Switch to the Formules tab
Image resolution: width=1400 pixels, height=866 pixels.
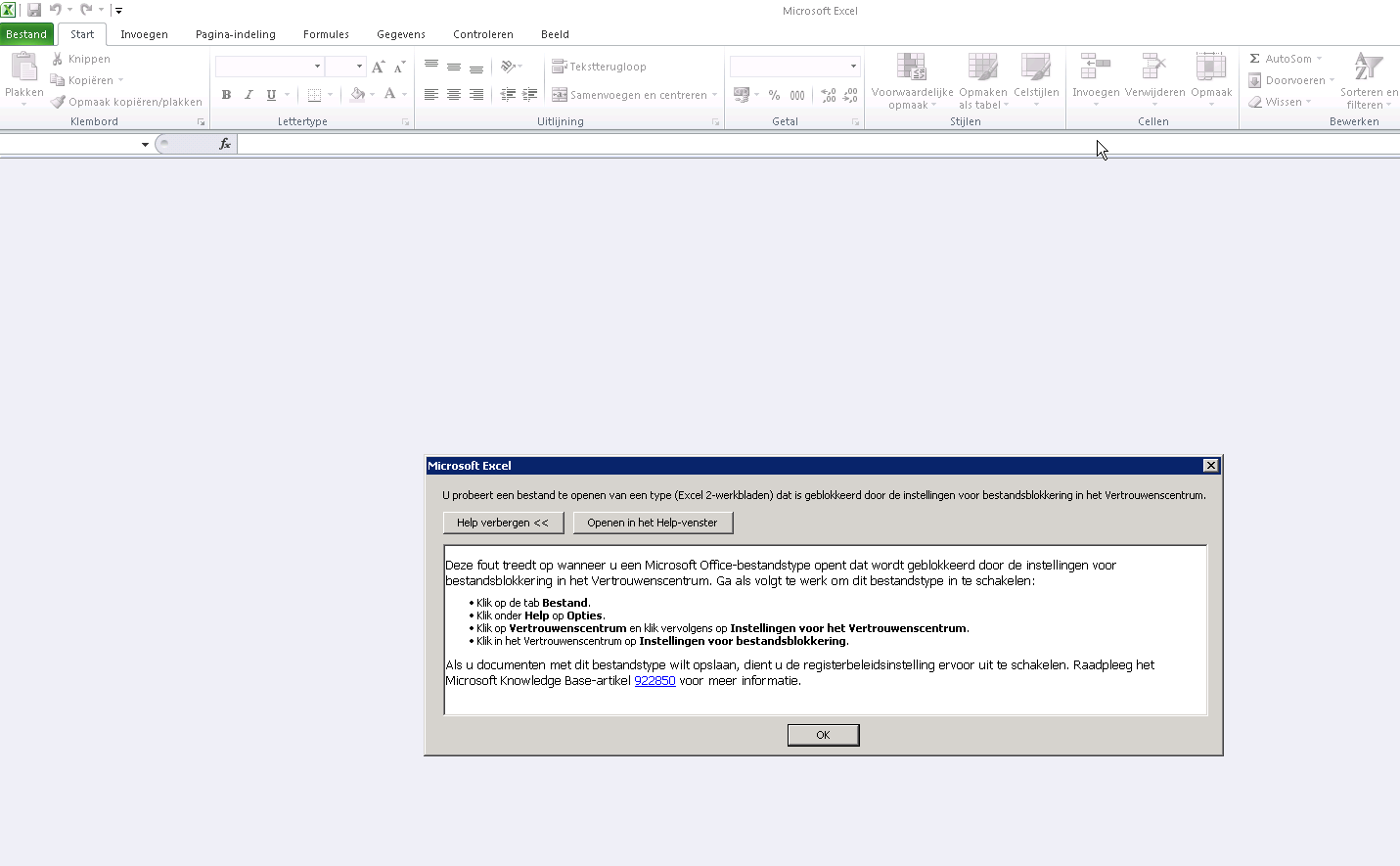(x=326, y=34)
